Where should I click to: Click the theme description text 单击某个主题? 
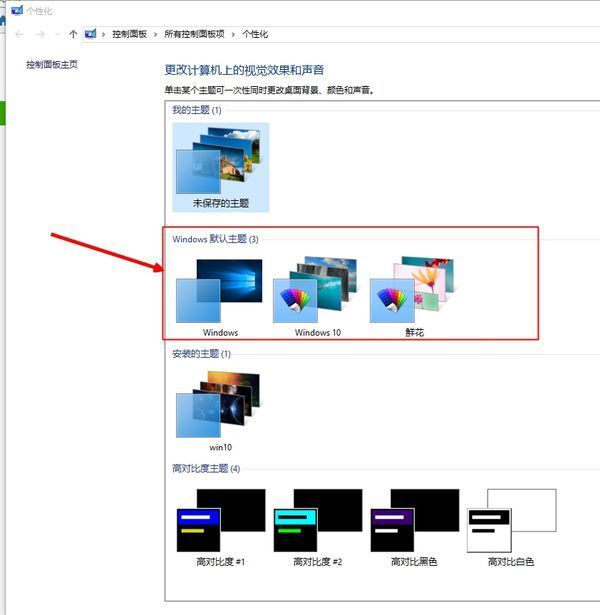269,90
